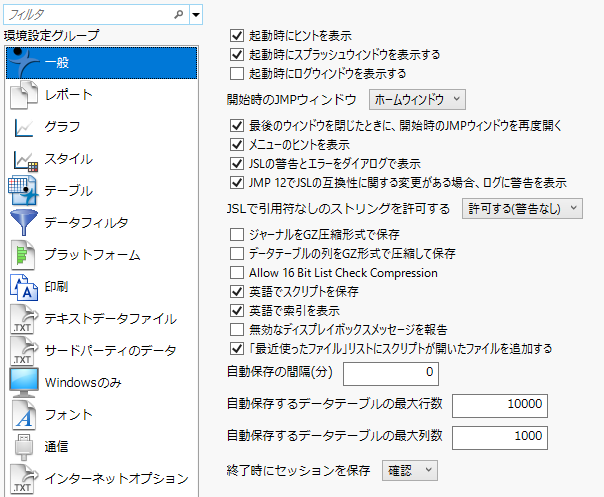Screen dimensions: 604x497
Task: Toggle 英語で索引を表示 checkbox
Action: click(237, 311)
